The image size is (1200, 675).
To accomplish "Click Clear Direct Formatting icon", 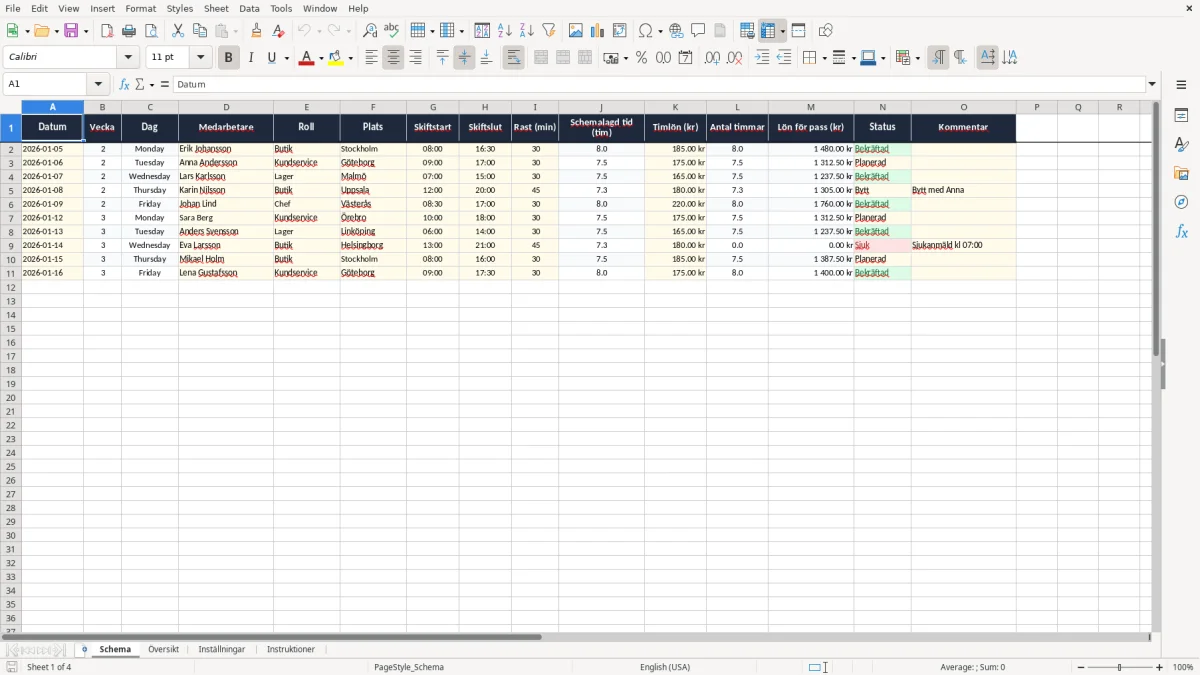I will click(x=279, y=31).
